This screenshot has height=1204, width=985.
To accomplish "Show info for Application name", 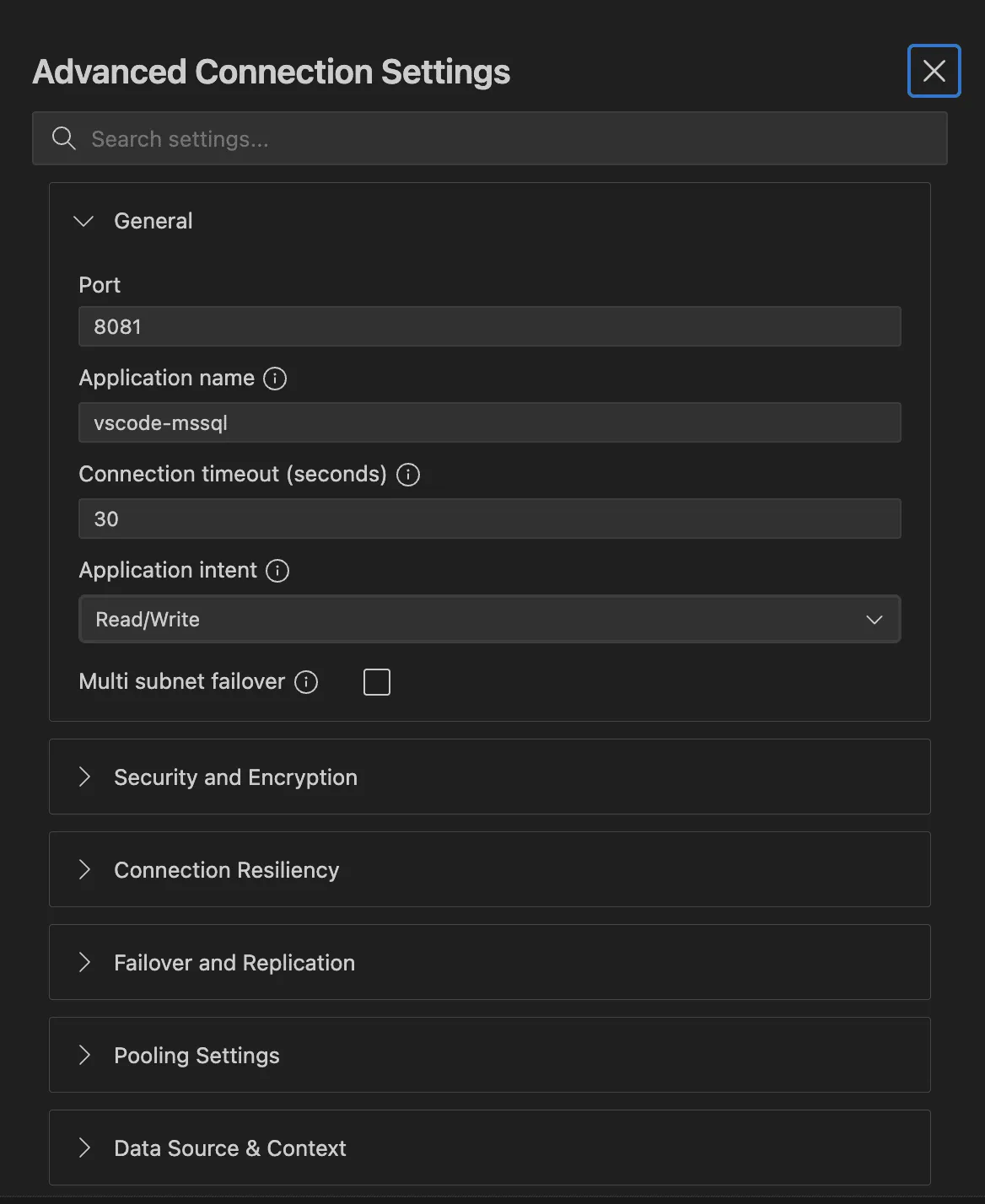I will click(275, 379).
